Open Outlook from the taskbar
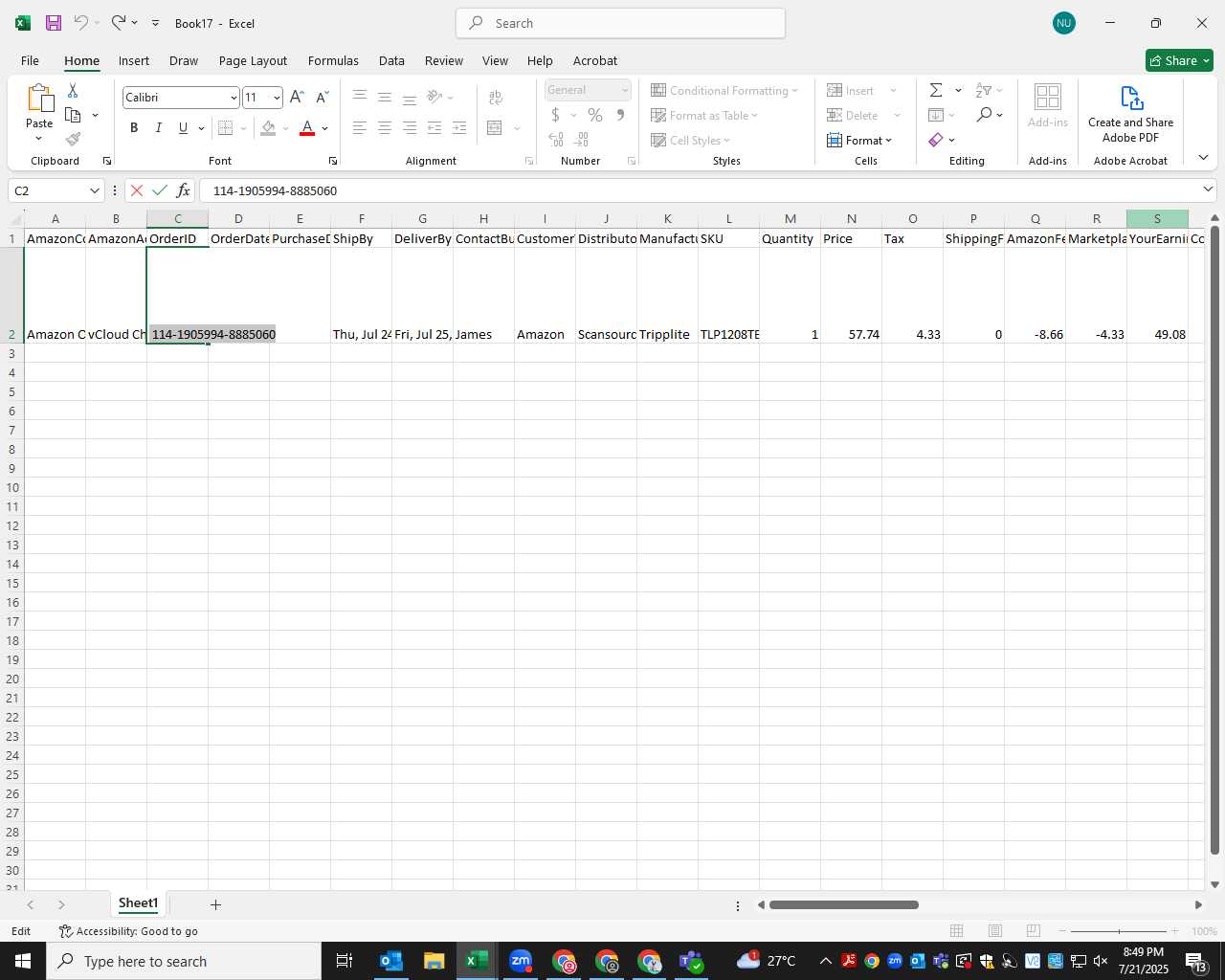 pos(390,961)
